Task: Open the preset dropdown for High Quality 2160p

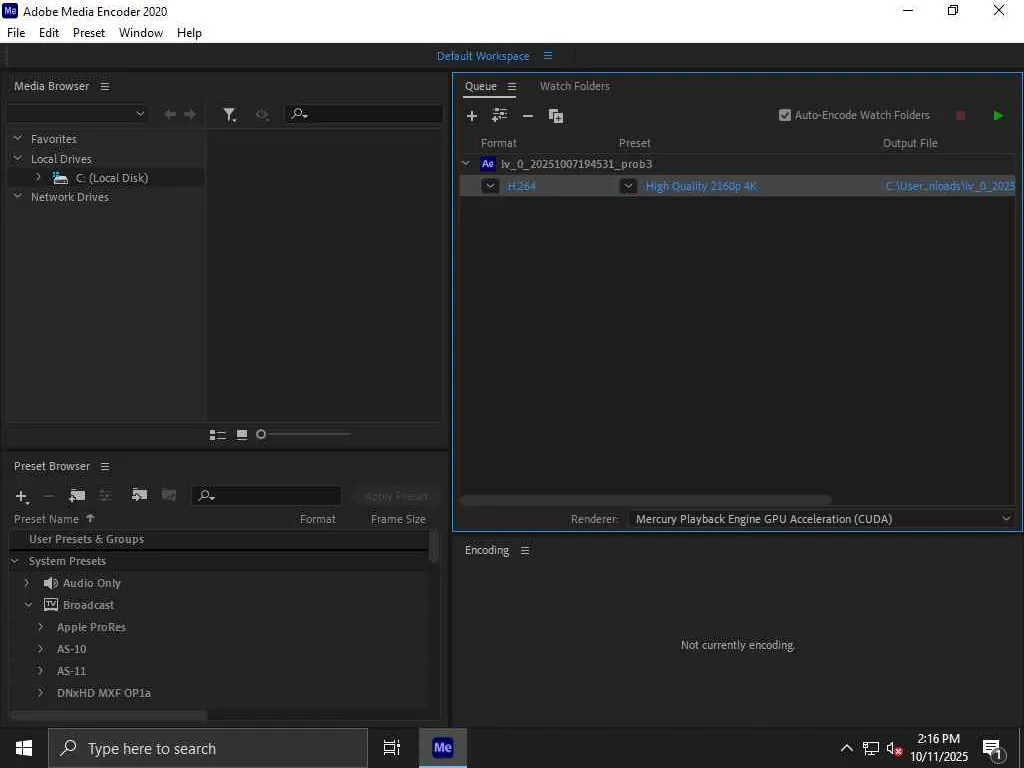Action: [628, 186]
